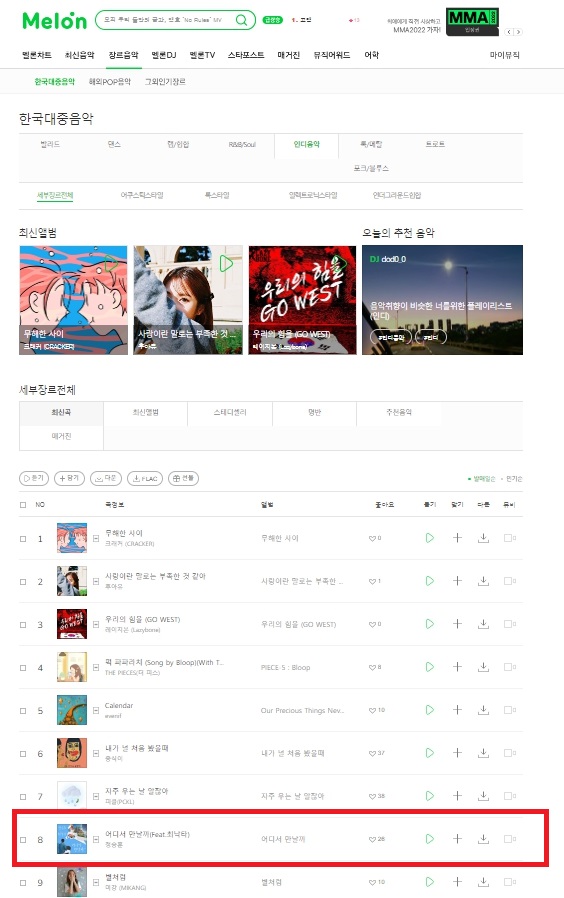Click the heart icon for song 6
The height and width of the screenshot is (898, 564).
(x=372, y=753)
